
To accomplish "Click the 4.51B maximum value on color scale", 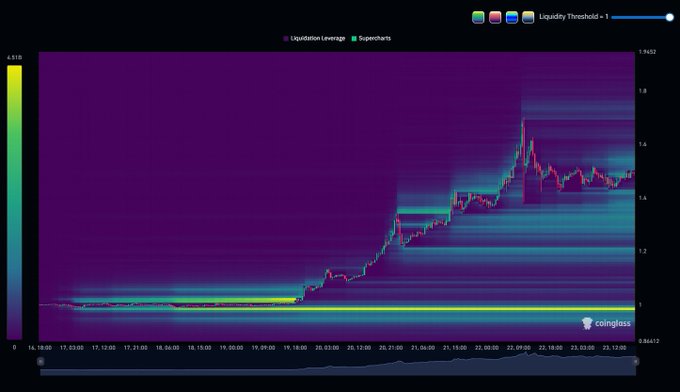I will click(14, 57).
